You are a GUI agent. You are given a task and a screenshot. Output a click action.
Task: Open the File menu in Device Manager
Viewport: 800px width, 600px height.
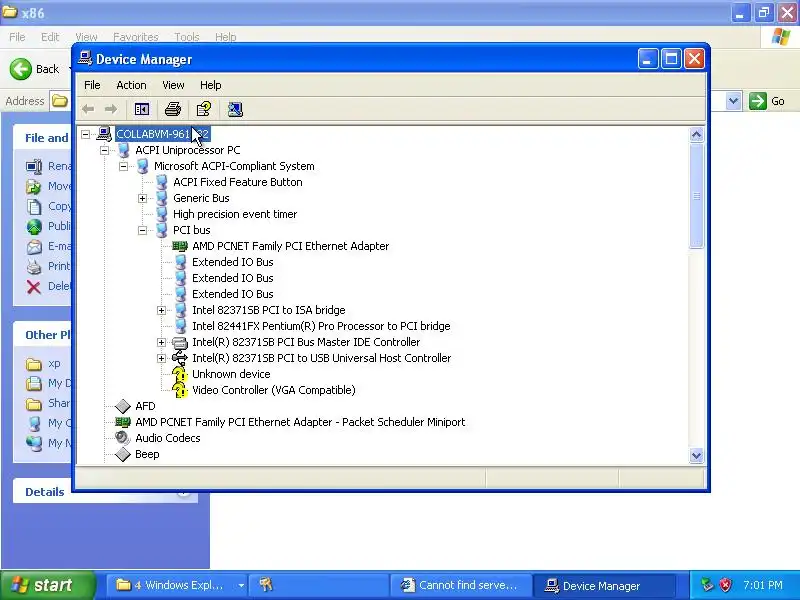[x=92, y=85]
